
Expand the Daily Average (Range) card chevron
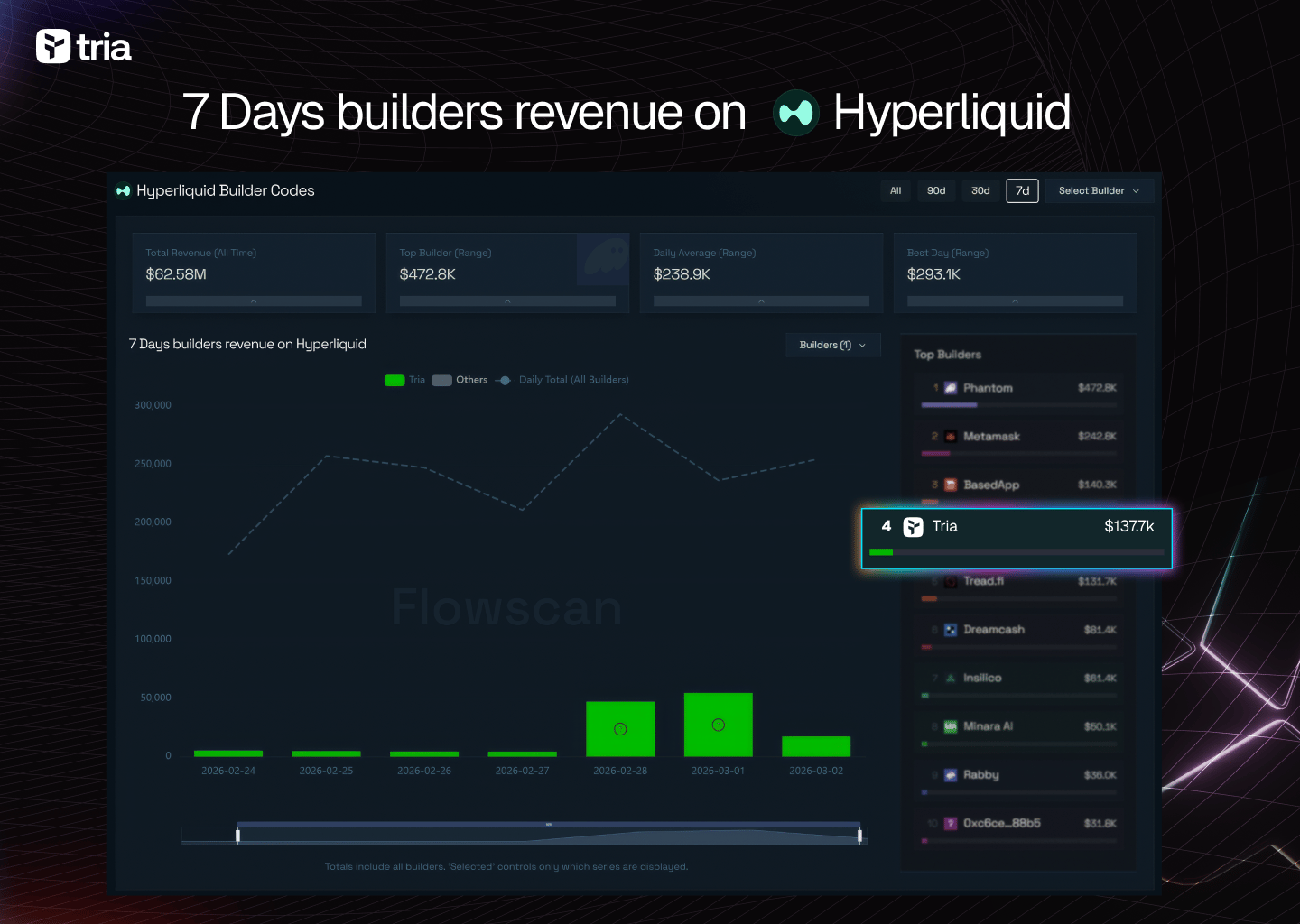(761, 301)
